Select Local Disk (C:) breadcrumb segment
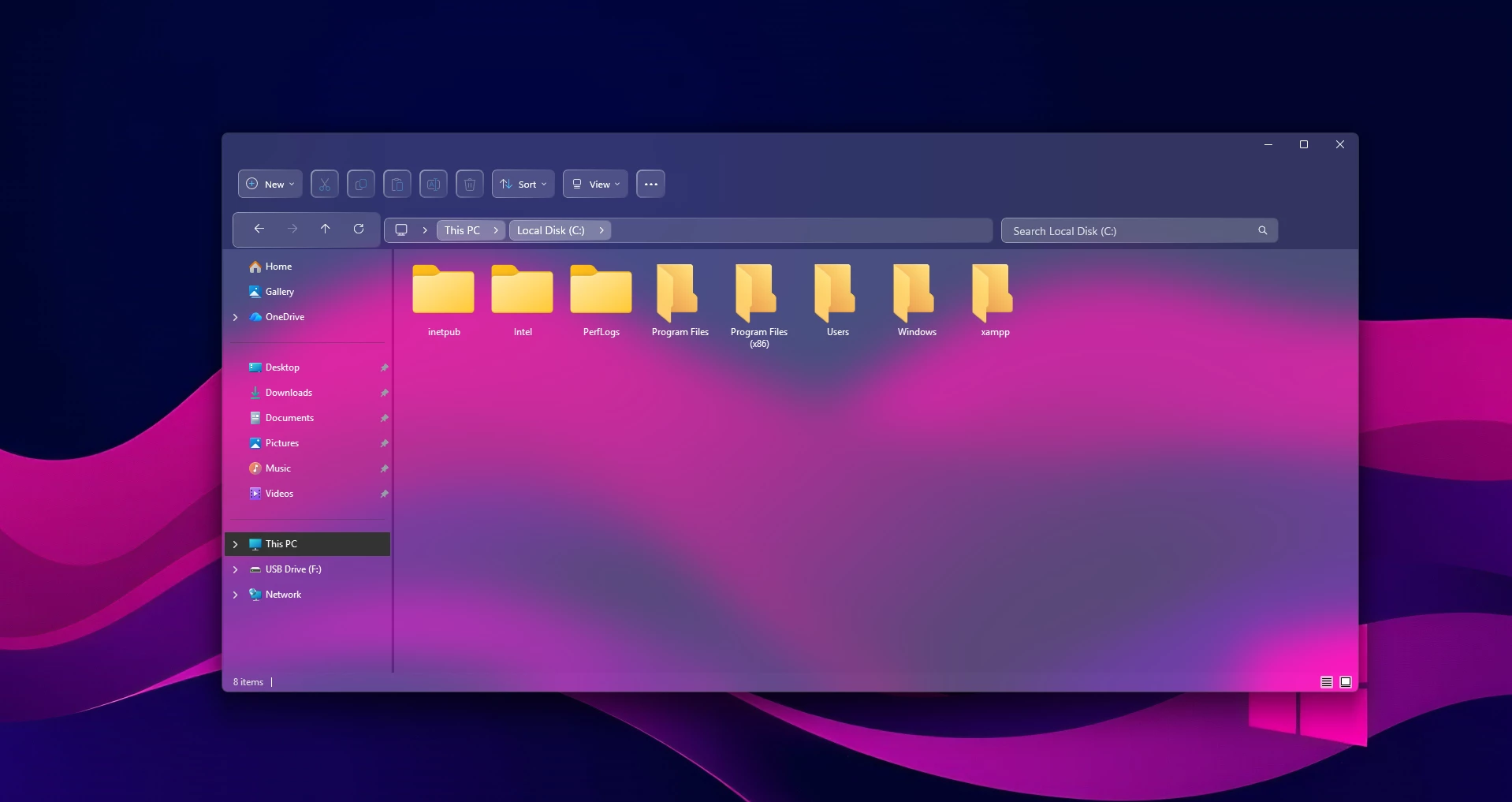Screen dimensions: 1512x802 [x=551, y=230]
